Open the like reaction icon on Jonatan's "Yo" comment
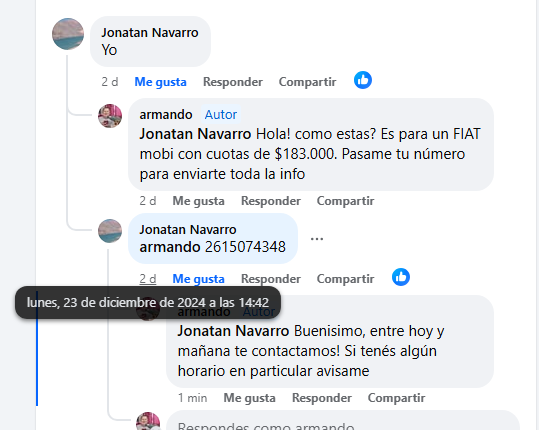 point(363,80)
